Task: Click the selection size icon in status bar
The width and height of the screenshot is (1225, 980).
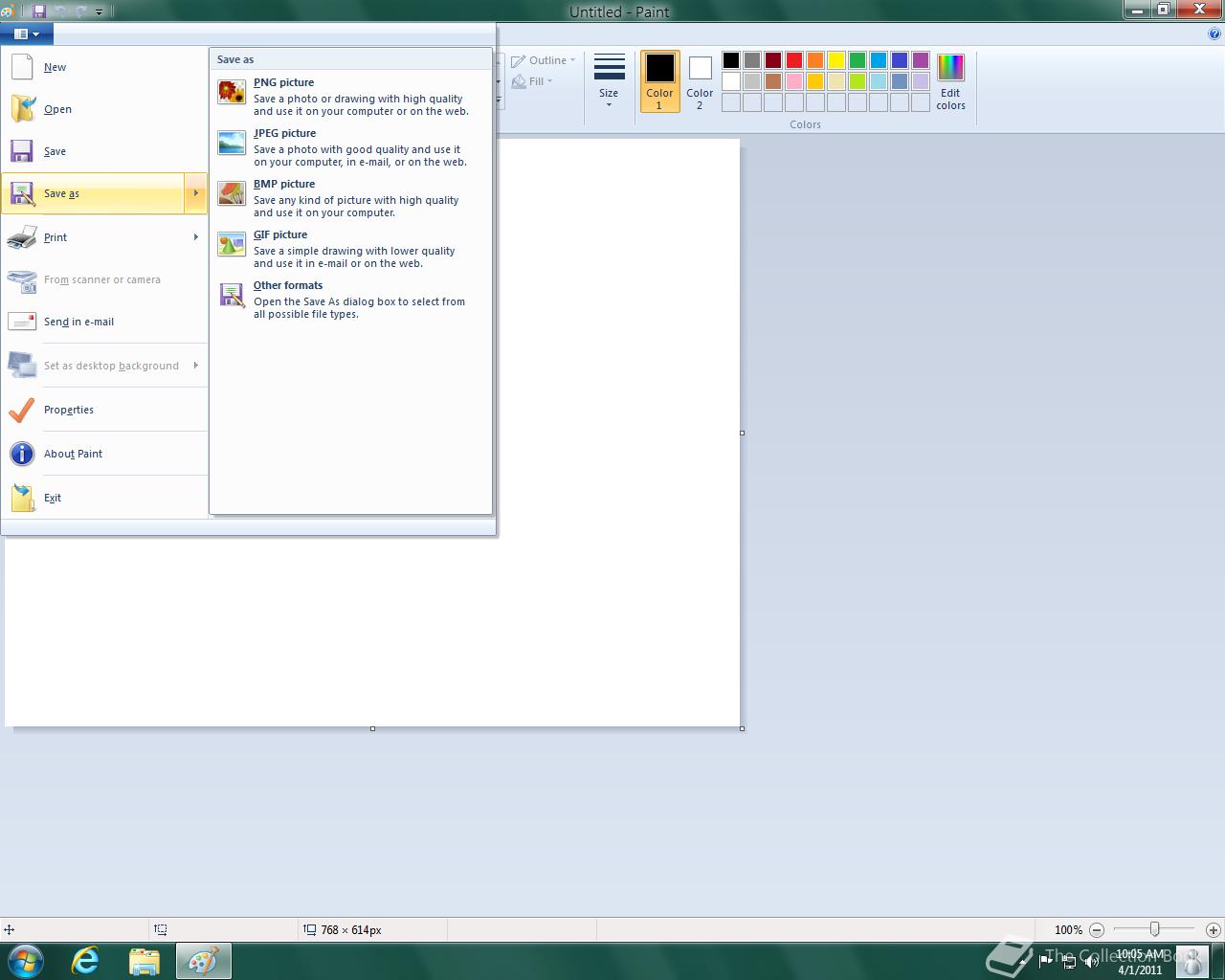Action: click(161, 929)
